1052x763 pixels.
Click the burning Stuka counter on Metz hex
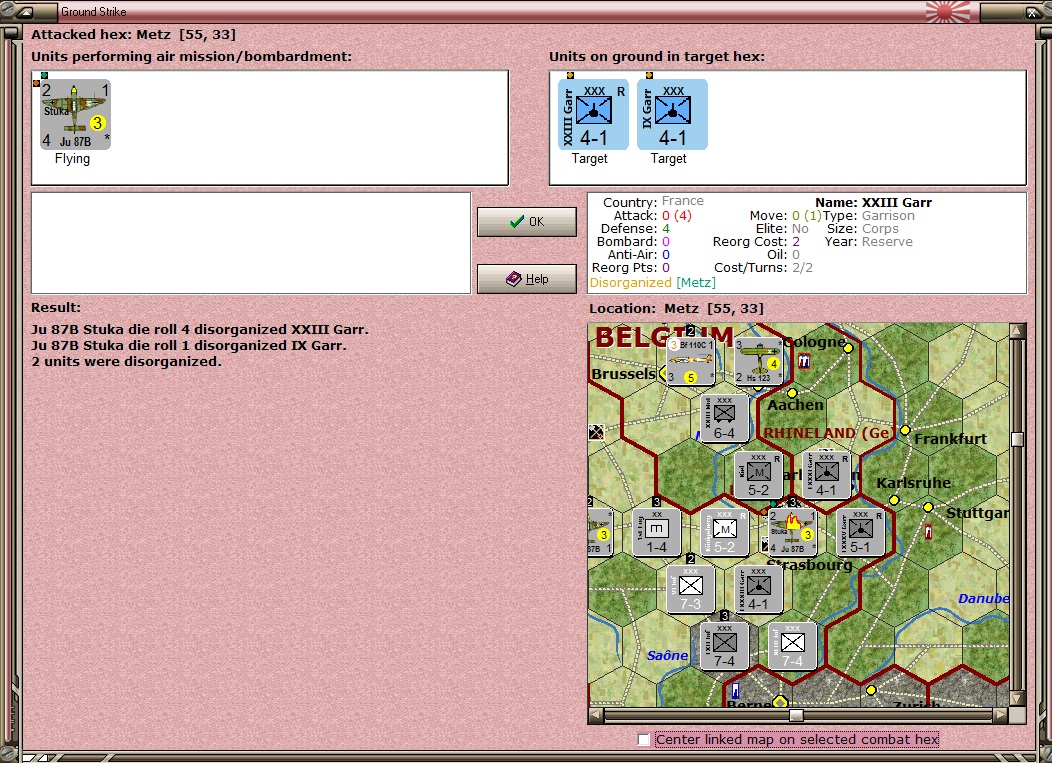click(792, 532)
